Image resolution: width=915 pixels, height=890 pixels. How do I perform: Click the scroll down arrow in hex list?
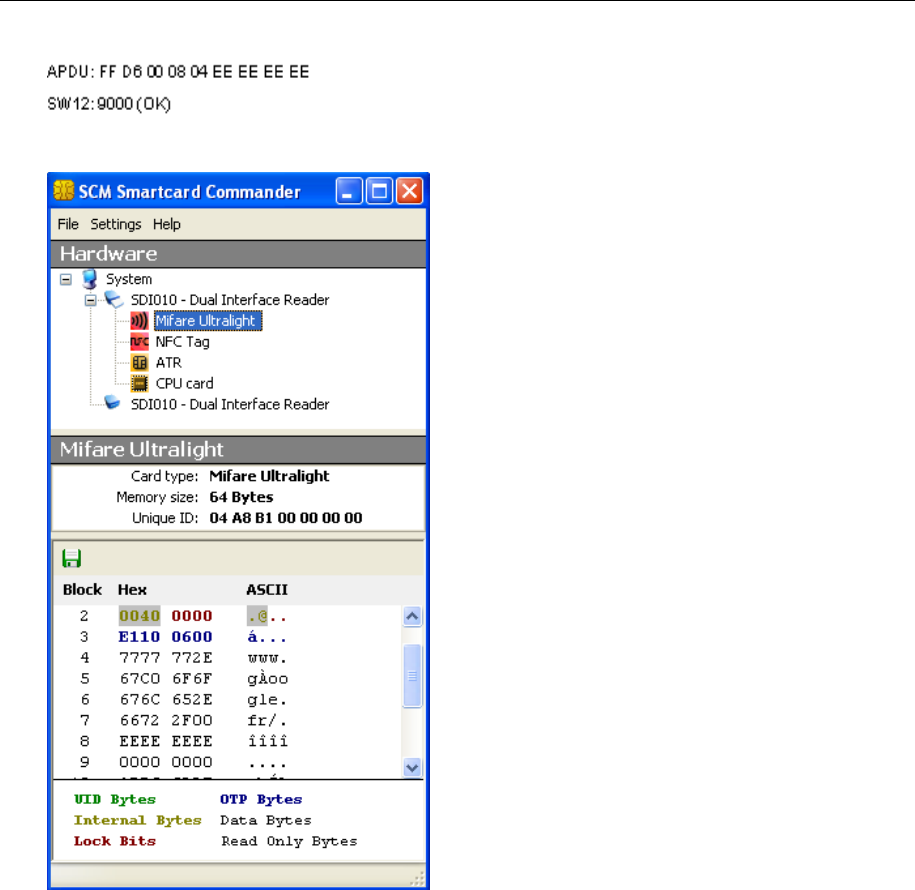(x=412, y=767)
